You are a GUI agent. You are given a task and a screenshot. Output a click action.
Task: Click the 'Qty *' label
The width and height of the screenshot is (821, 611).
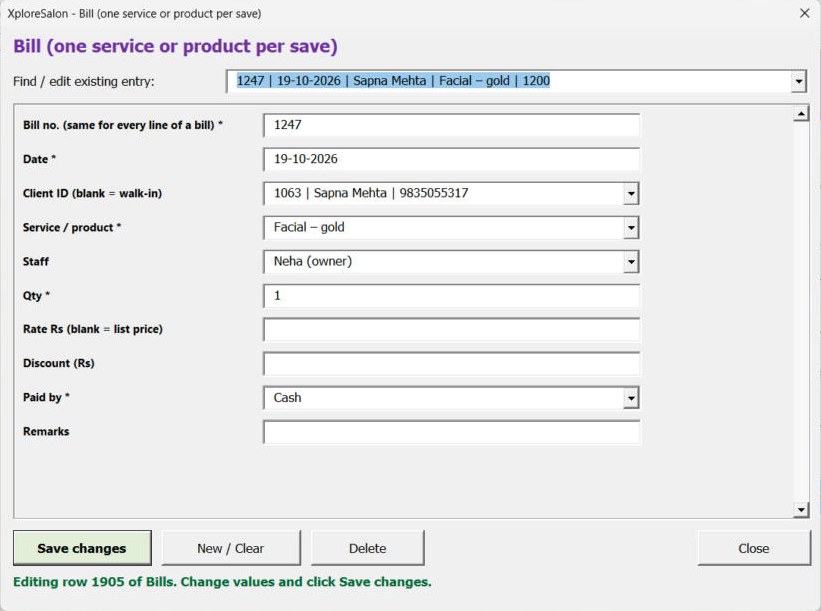click(36, 296)
